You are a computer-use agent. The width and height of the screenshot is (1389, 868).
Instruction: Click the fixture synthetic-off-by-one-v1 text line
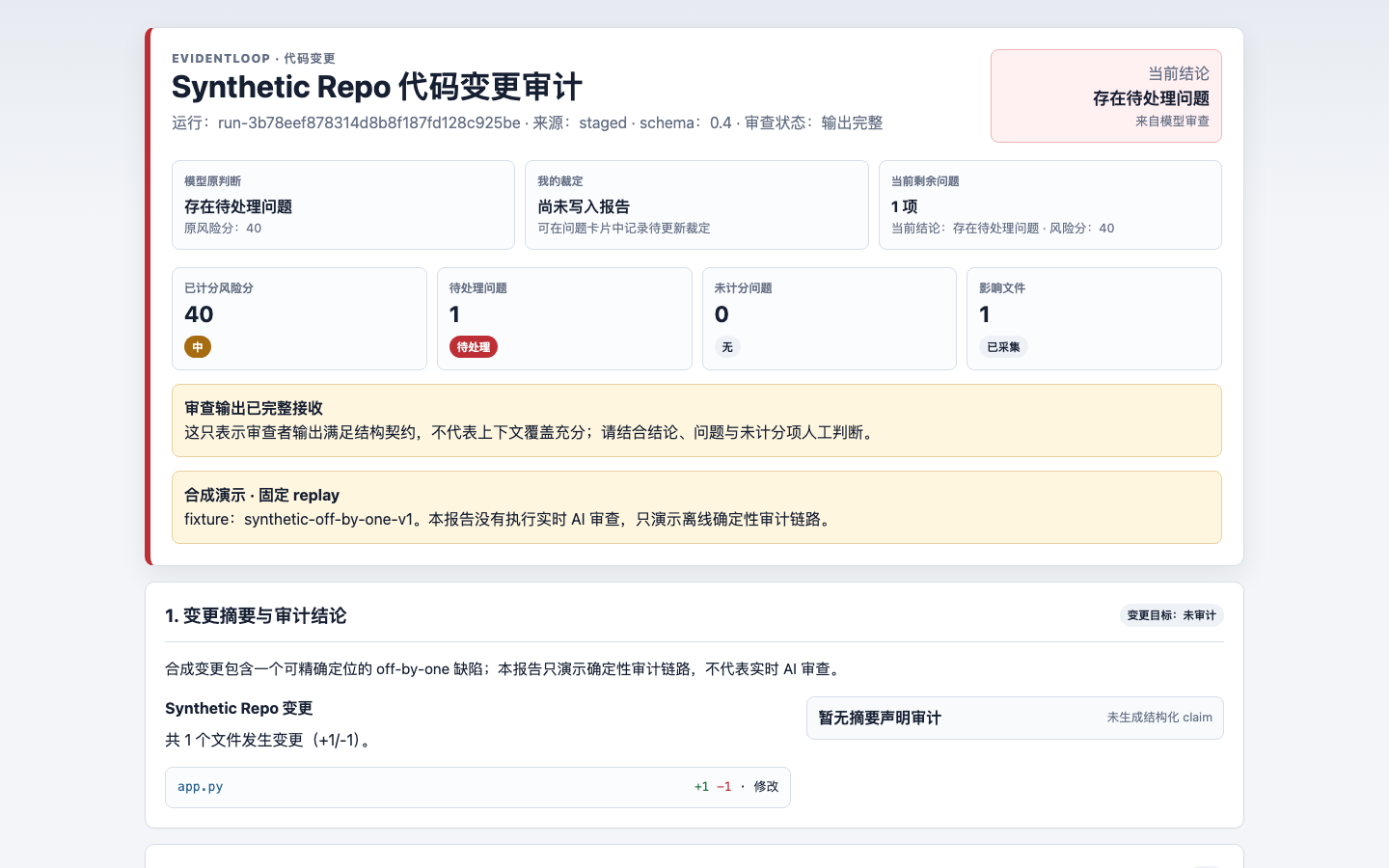click(509, 519)
